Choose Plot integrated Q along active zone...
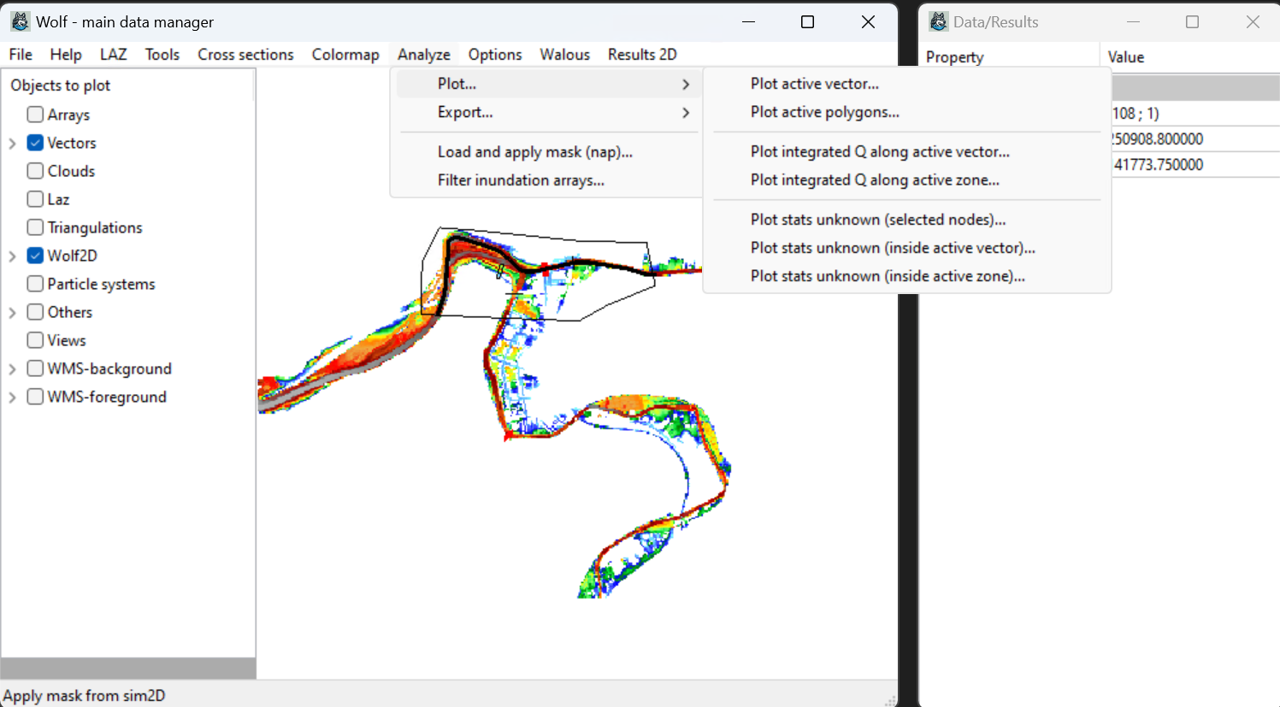This screenshot has width=1280, height=707. [x=874, y=180]
